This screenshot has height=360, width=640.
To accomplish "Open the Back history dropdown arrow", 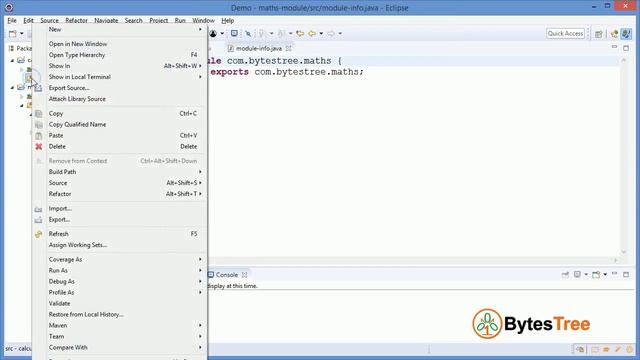I will point(321,33).
